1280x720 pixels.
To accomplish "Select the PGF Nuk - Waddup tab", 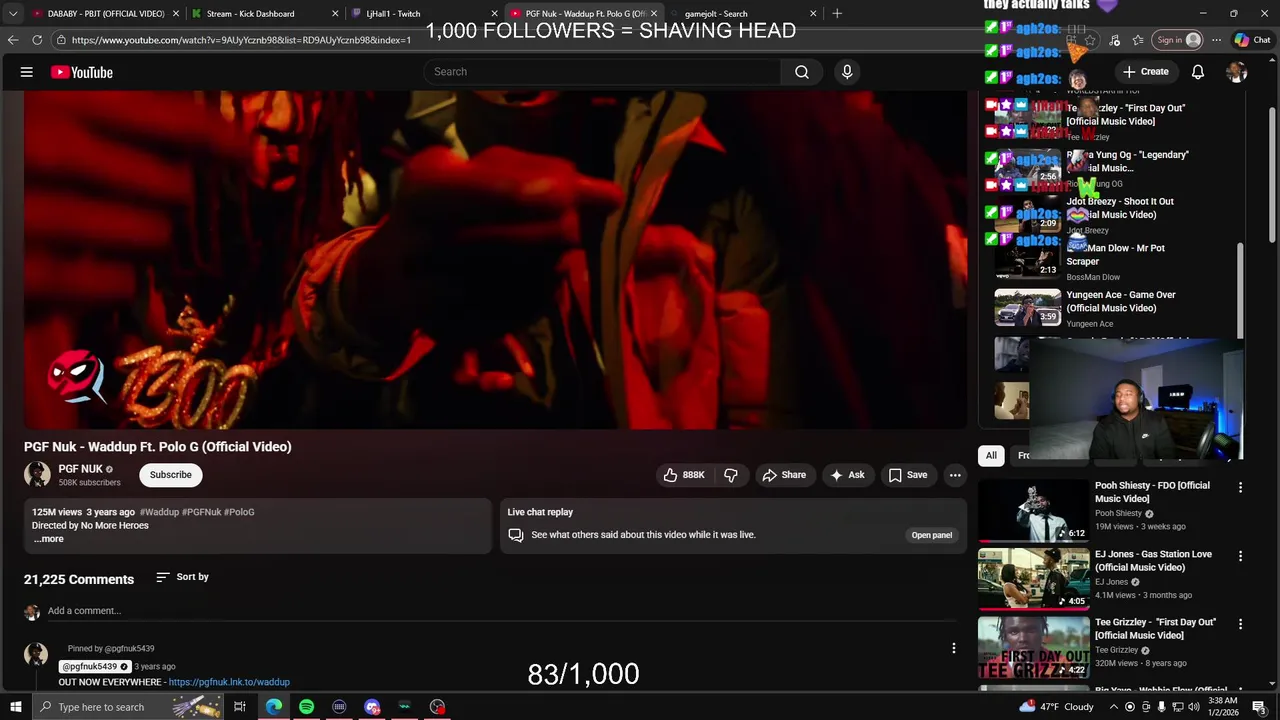I will [x=584, y=14].
